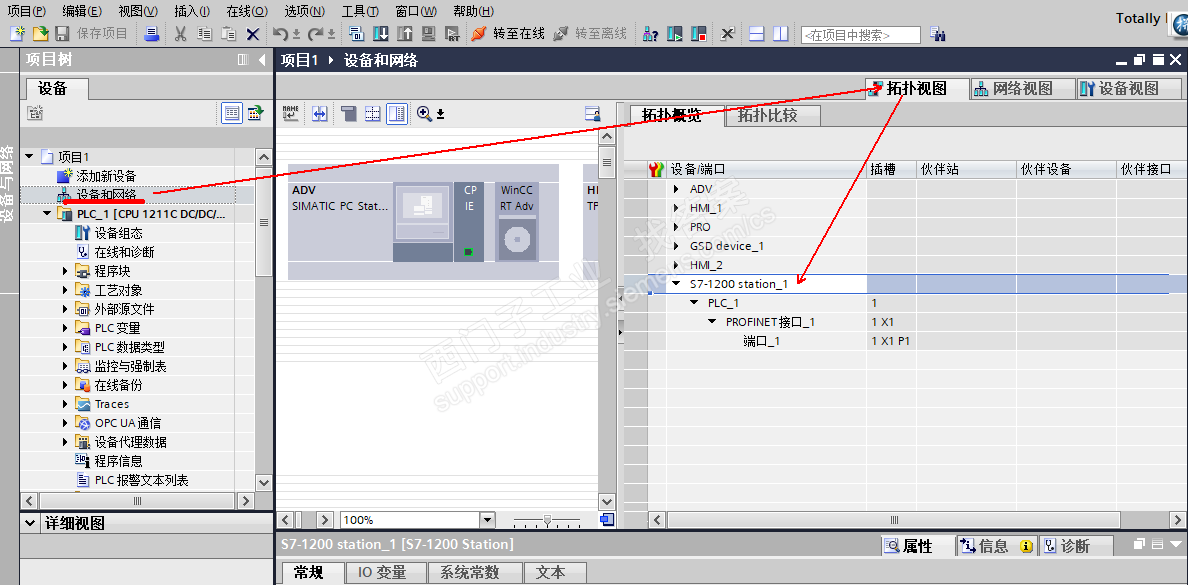Screen dimensions: 1188x585
Task: Open the 项目(P) menu
Action: click(27, 11)
